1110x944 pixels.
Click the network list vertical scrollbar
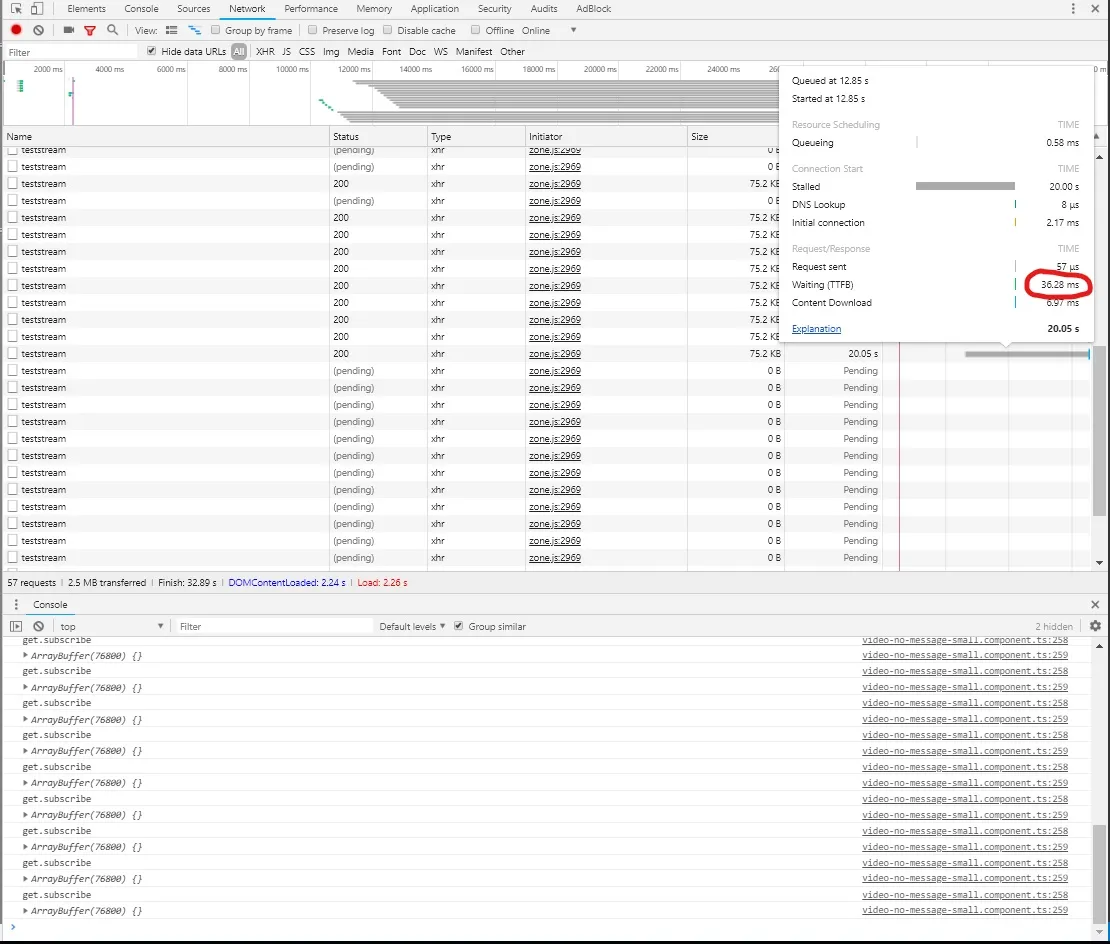[x=1099, y=433]
